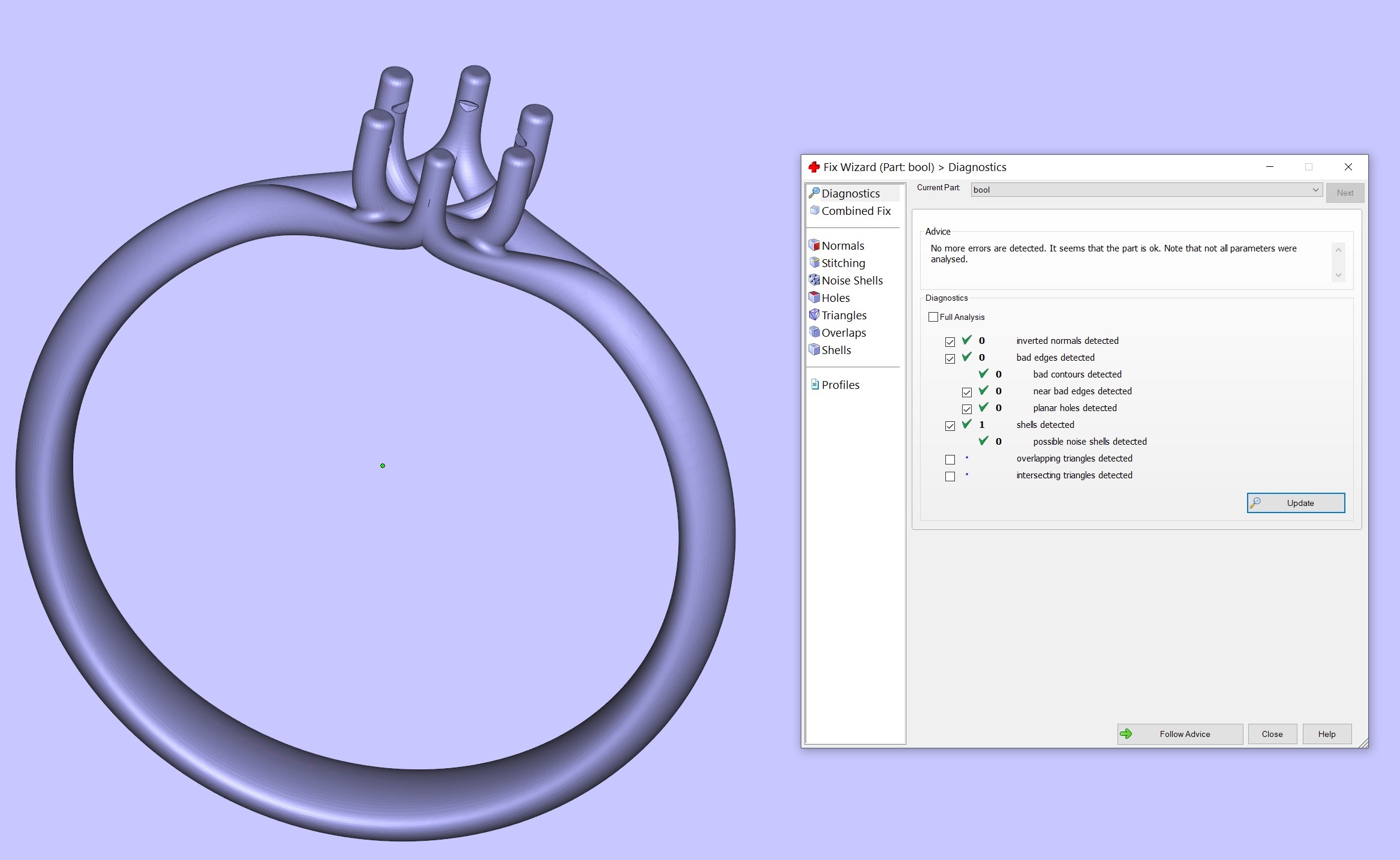Click the Noise Shells icon
1400x860 pixels.
coord(814,280)
